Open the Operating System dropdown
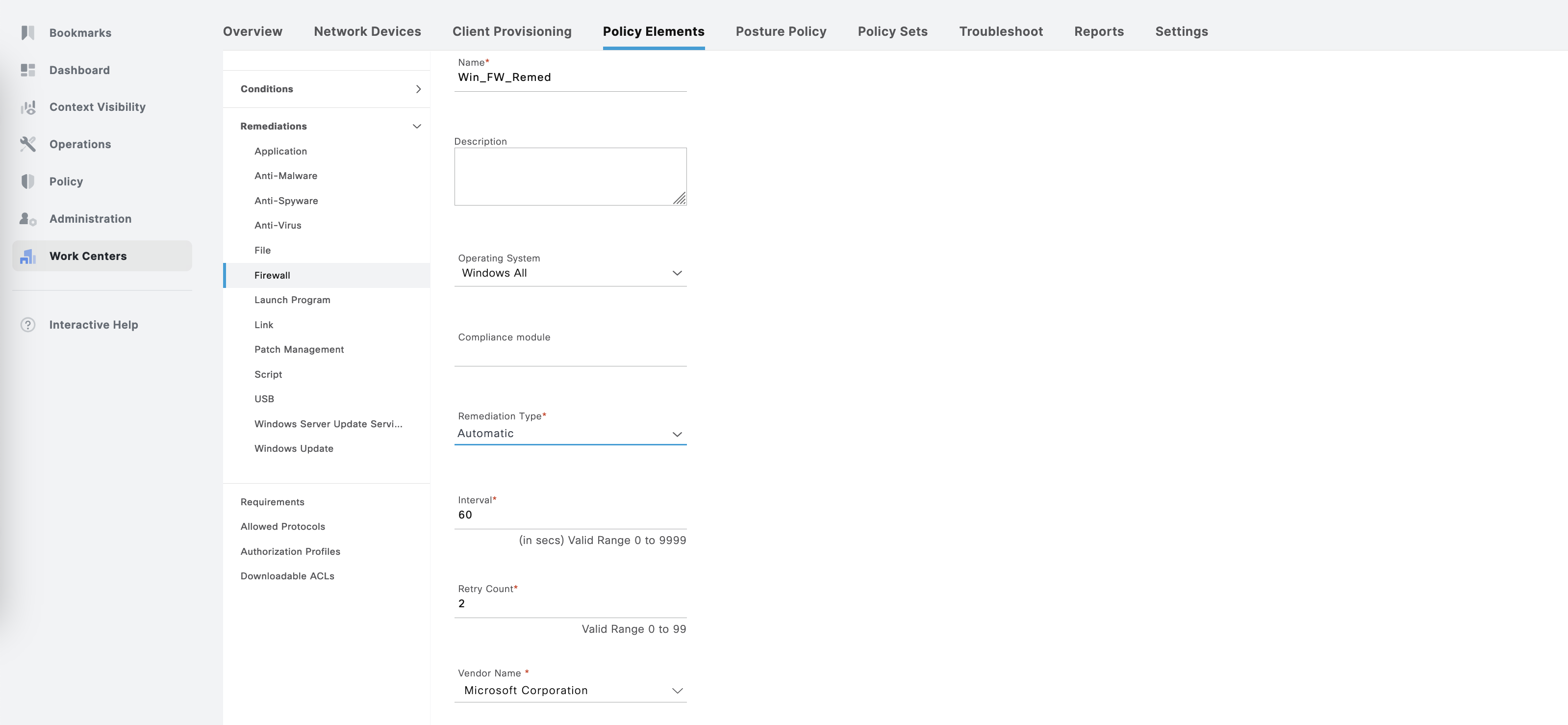 pos(676,273)
